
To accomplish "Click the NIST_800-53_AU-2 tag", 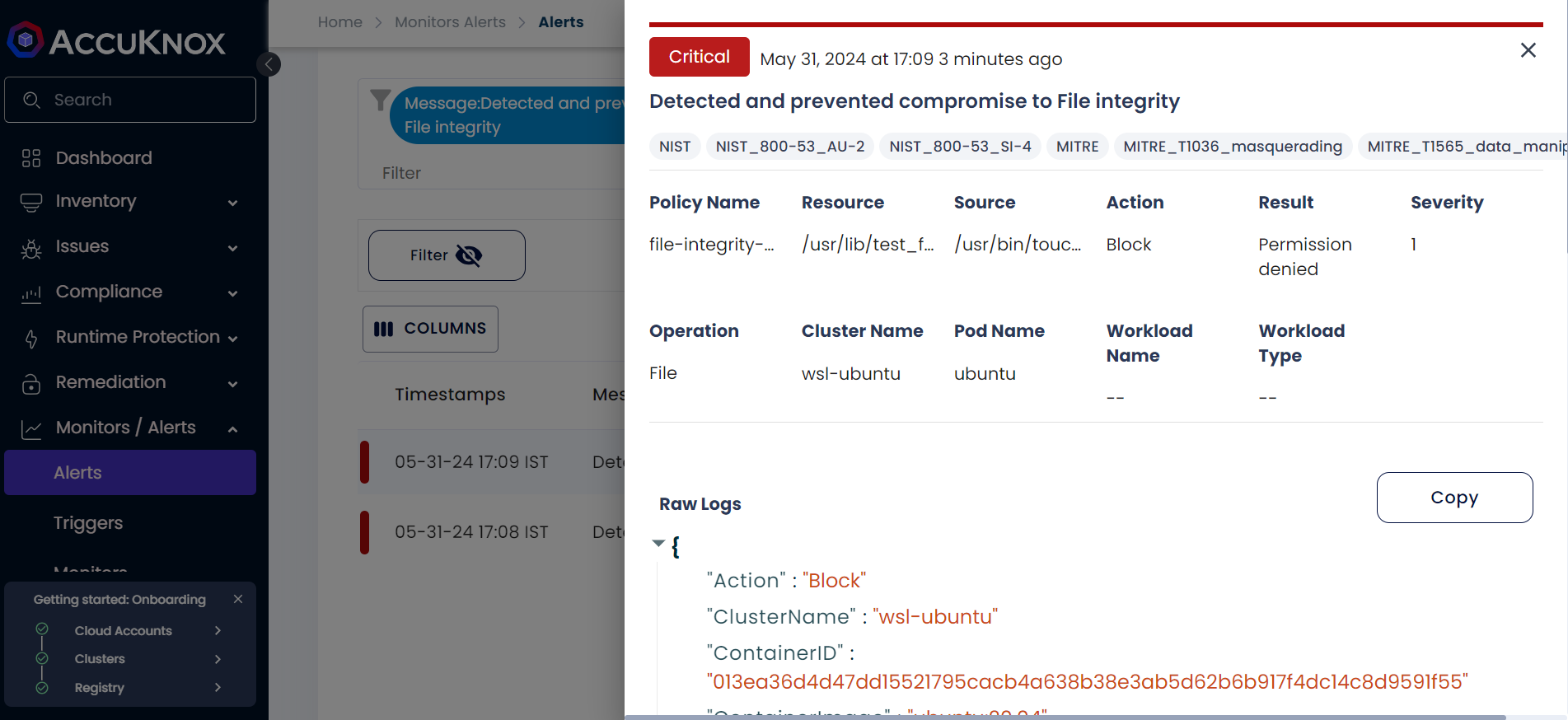I will pyautogui.click(x=790, y=147).
